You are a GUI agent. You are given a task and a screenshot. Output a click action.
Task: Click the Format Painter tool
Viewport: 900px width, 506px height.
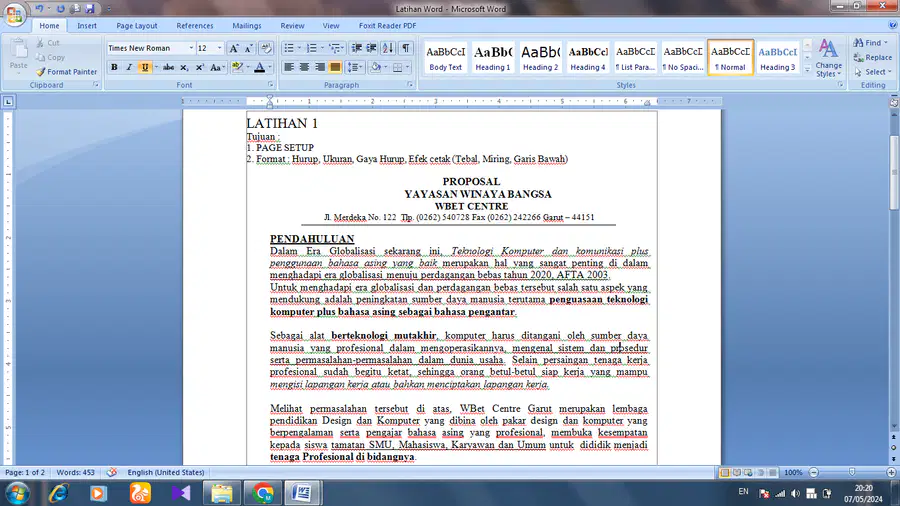click(66, 72)
